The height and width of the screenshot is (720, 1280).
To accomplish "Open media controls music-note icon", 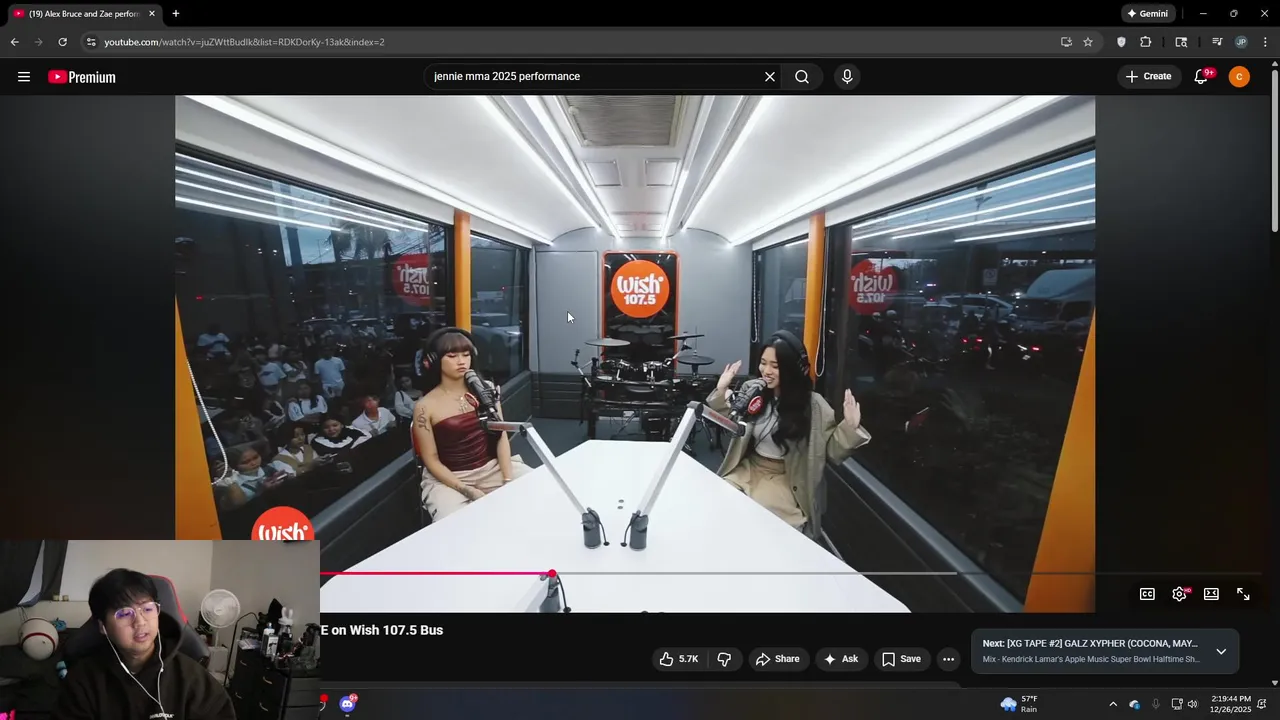I will click(x=1217, y=42).
